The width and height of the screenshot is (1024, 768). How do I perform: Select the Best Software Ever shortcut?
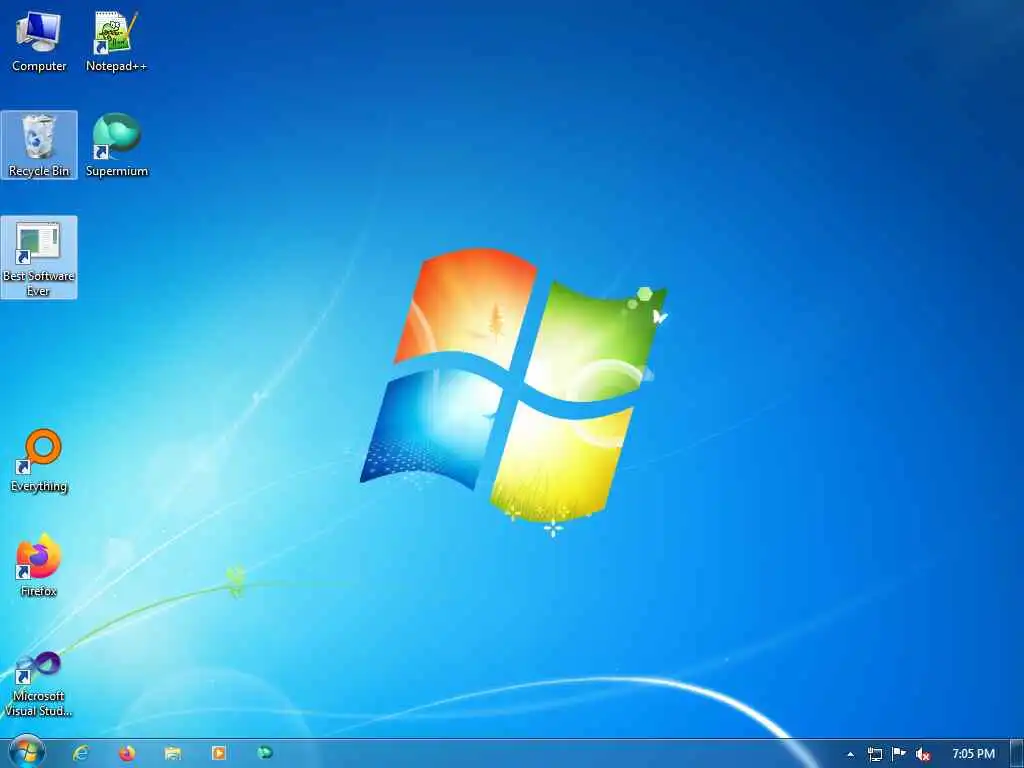click(39, 257)
